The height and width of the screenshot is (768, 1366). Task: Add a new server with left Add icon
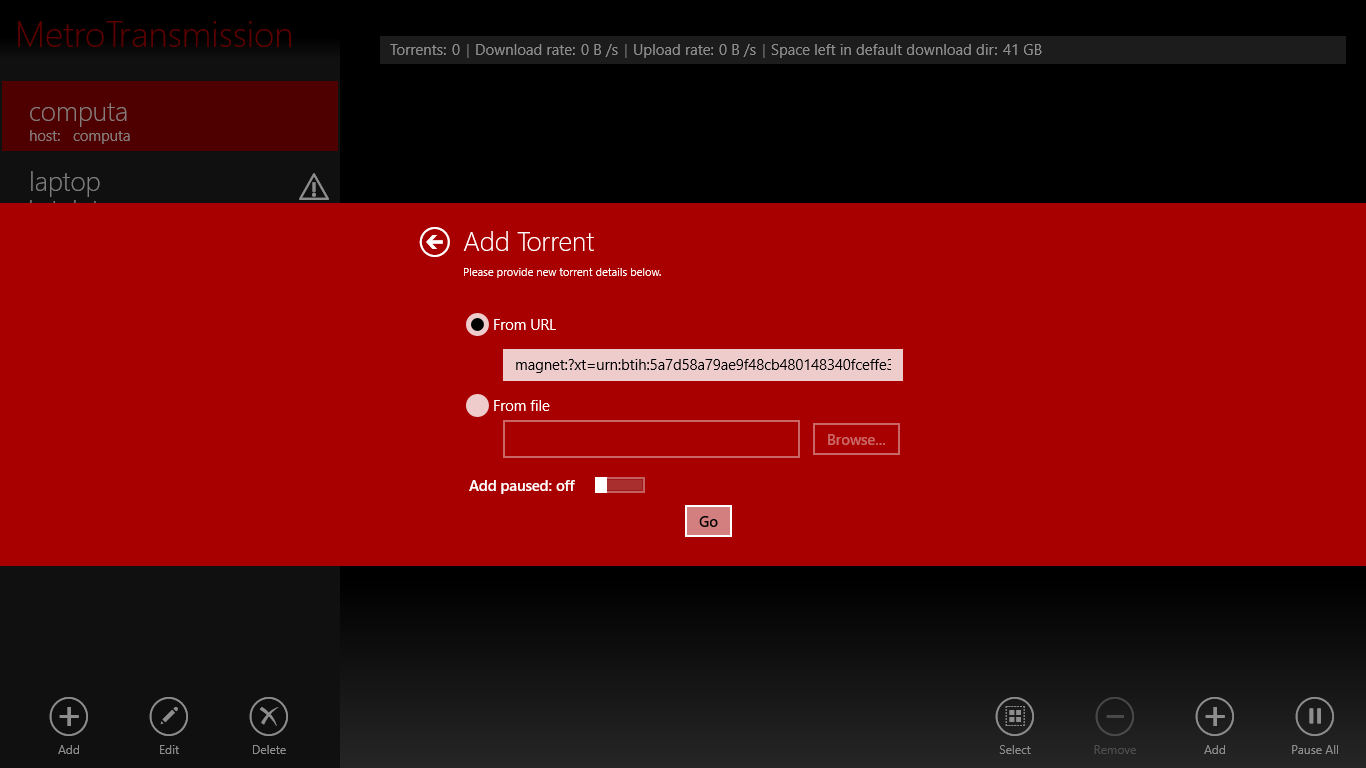point(69,716)
